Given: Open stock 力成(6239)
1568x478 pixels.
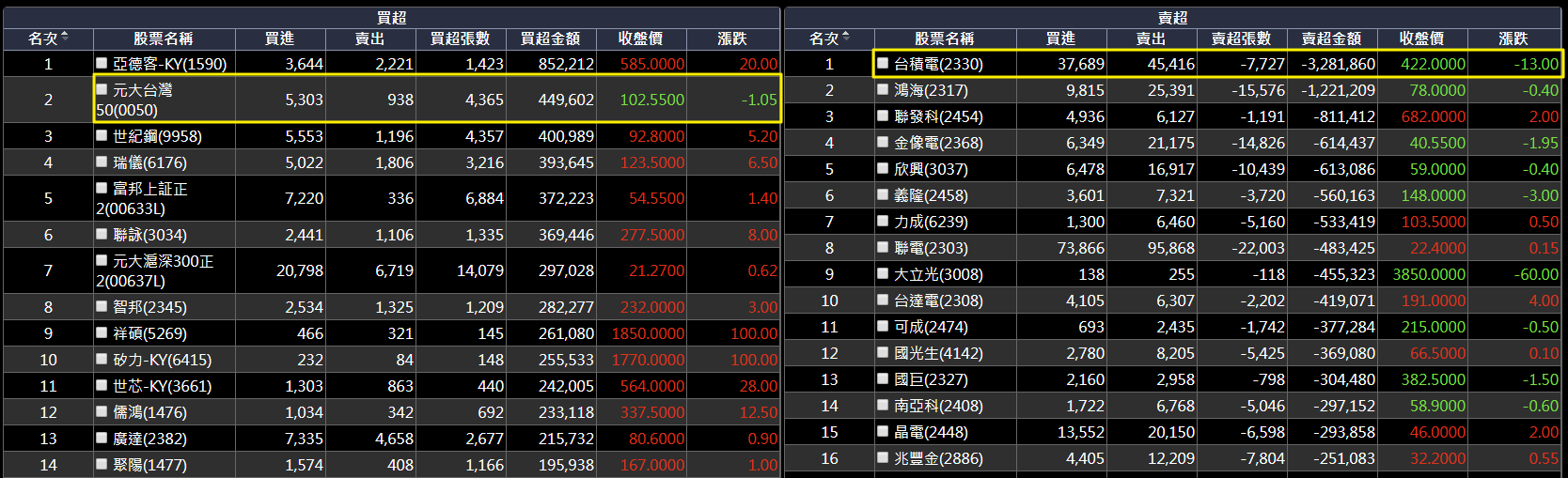Looking at the screenshot, I should 932,222.
